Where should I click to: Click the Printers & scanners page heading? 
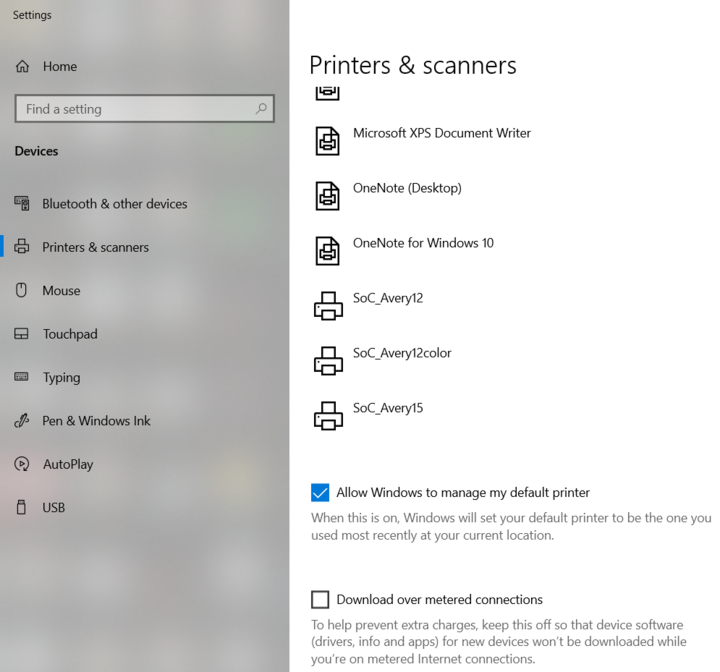(x=413, y=65)
